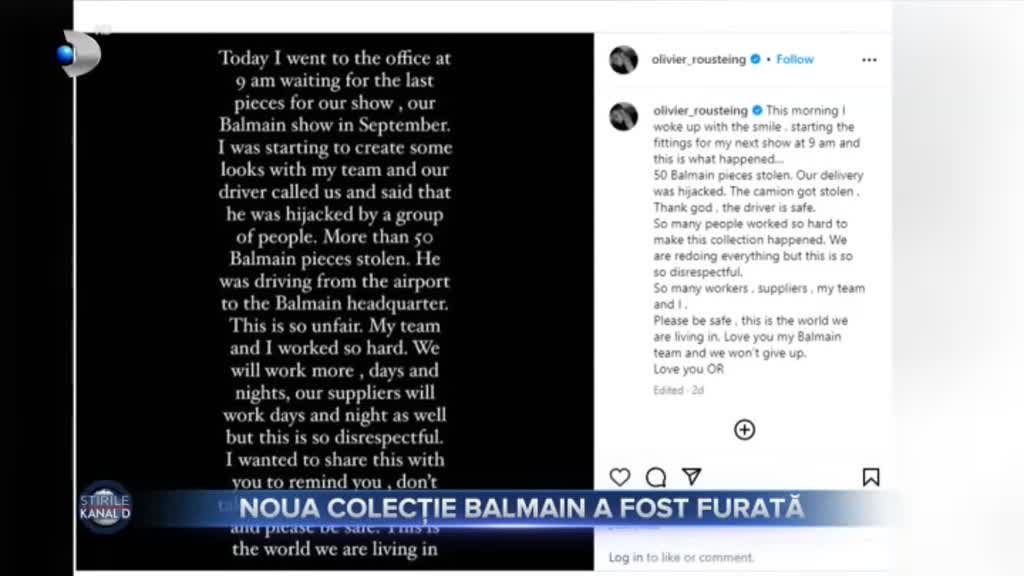Share the post with the paper plane icon

(x=691, y=477)
